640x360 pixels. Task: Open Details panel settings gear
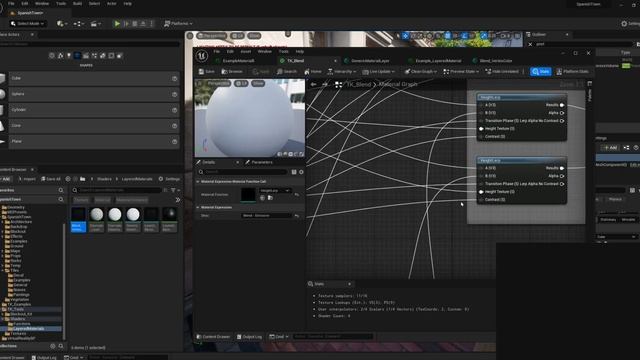click(301, 172)
